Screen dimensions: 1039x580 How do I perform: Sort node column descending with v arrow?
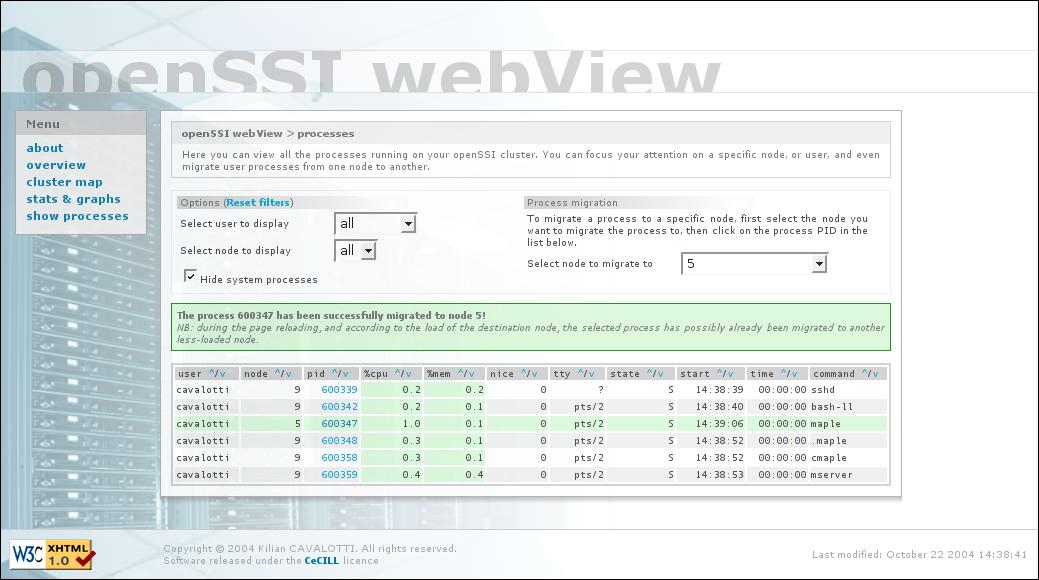click(288, 374)
